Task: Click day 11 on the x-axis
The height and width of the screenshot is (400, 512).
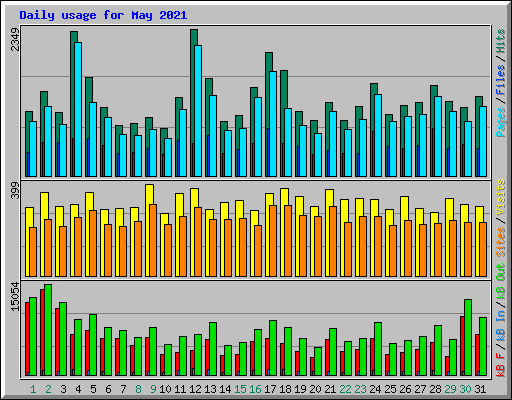Action: pos(180,389)
